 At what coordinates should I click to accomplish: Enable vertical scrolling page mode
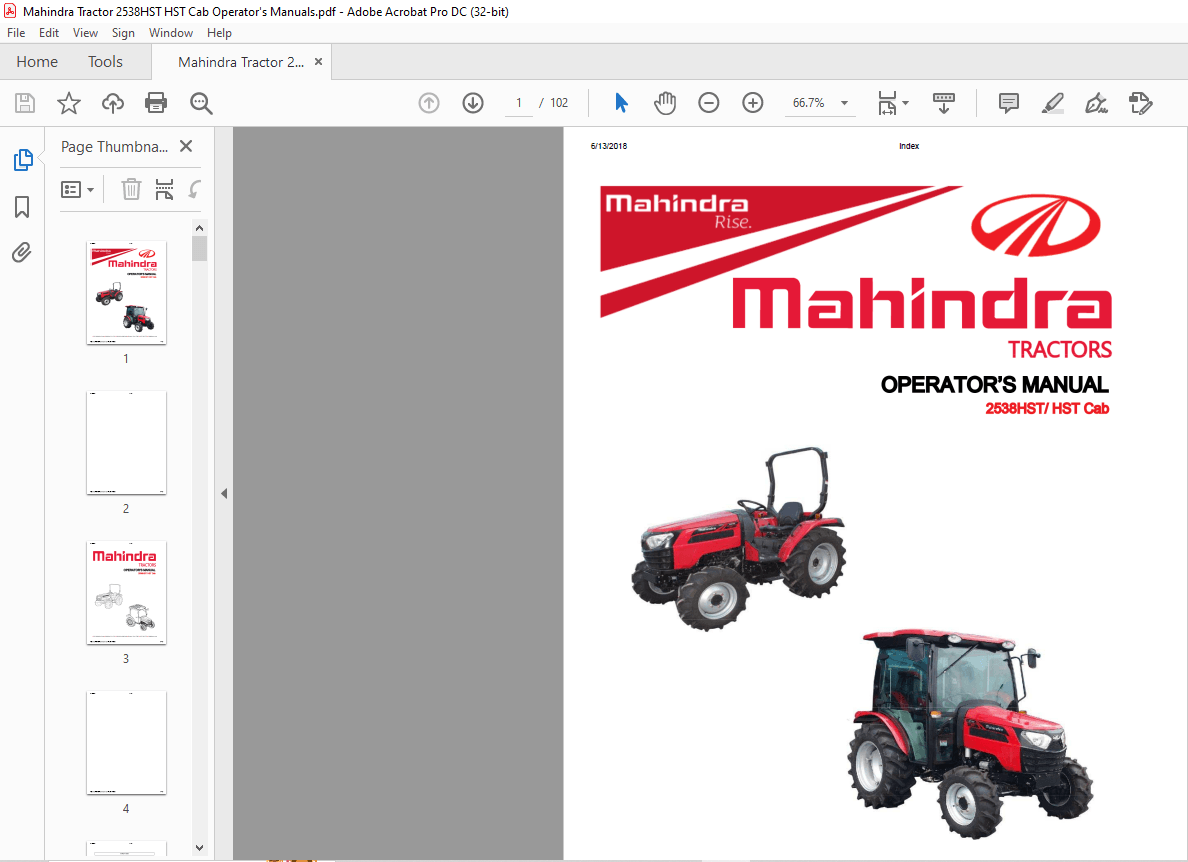click(x=943, y=102)
